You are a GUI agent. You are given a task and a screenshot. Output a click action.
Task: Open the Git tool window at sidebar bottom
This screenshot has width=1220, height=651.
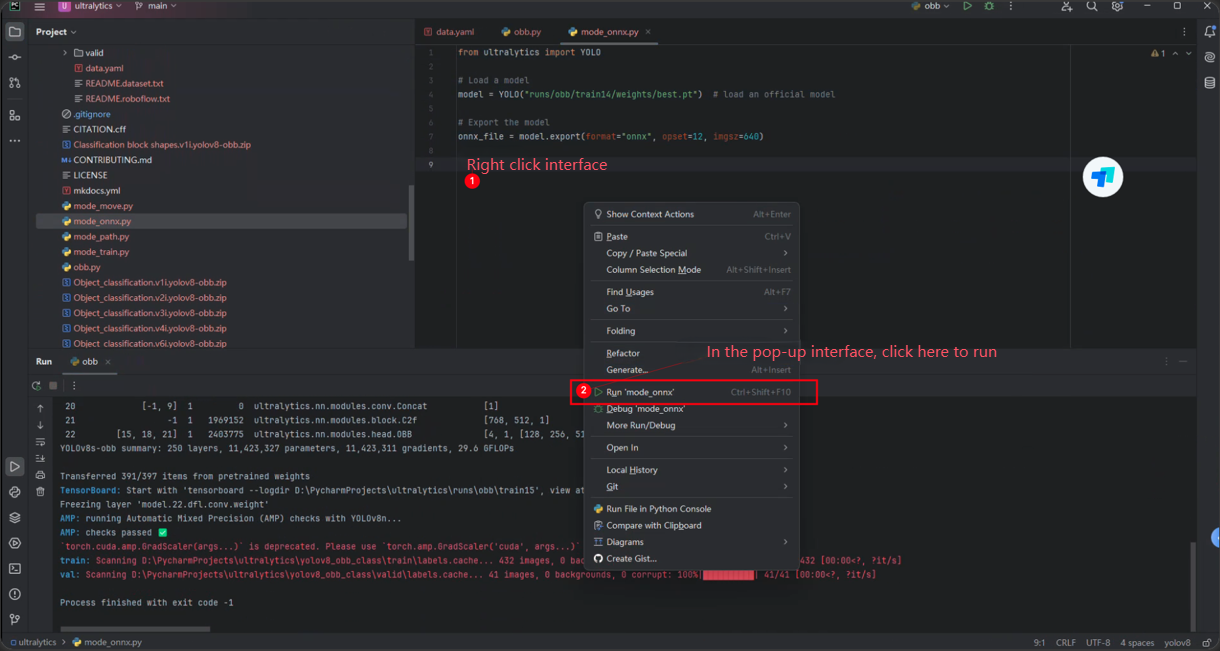[14, 620]
